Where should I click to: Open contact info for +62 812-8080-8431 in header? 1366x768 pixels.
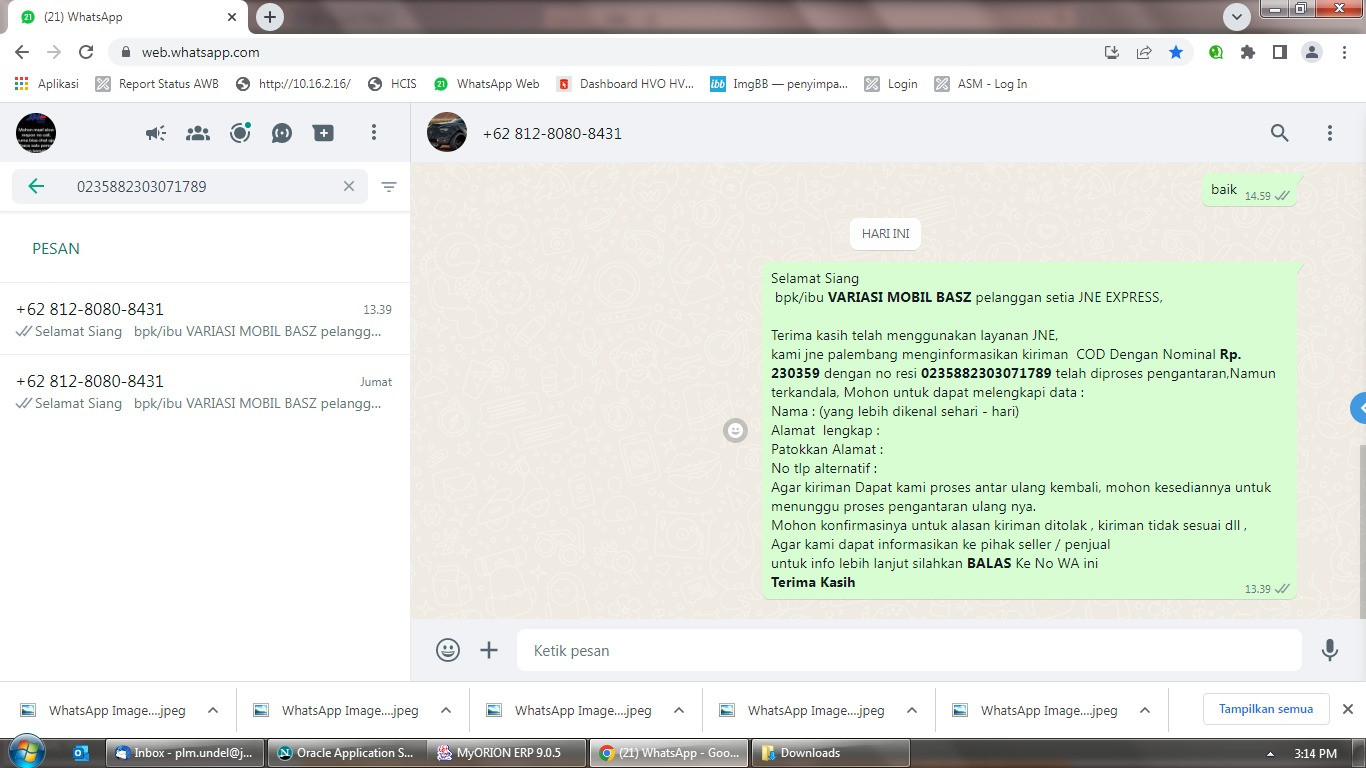coord(552,133)
